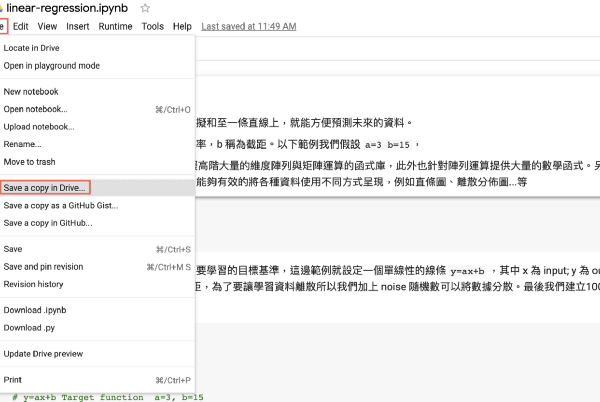Image resolution: width=600 pixels, height=402 pixels.
Task: Choose Upload notebook... option
Action: tap(39, 127)
